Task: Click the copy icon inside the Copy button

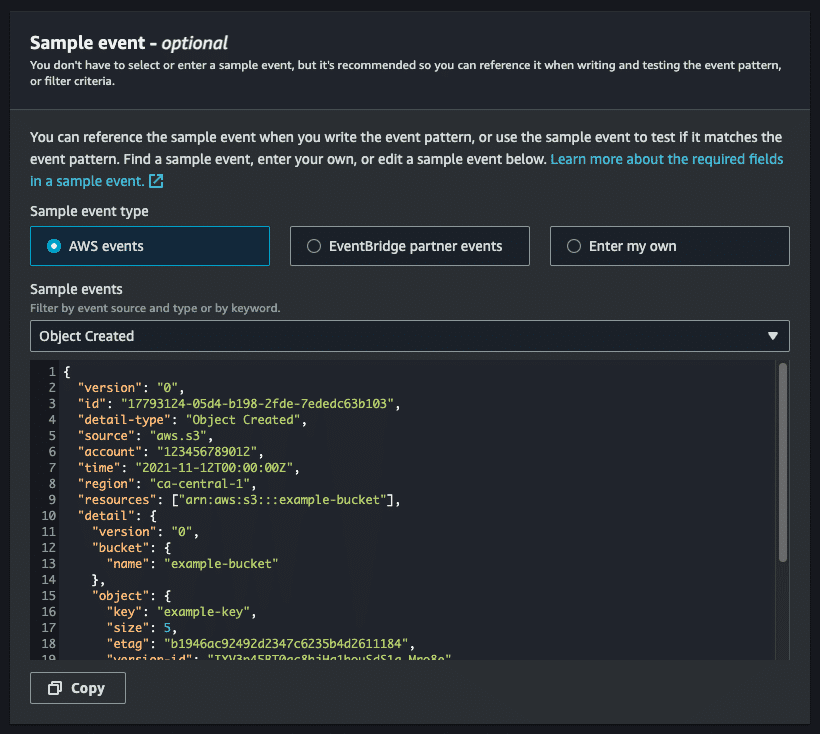Action: pyautogui.click(x=56, y=688)
